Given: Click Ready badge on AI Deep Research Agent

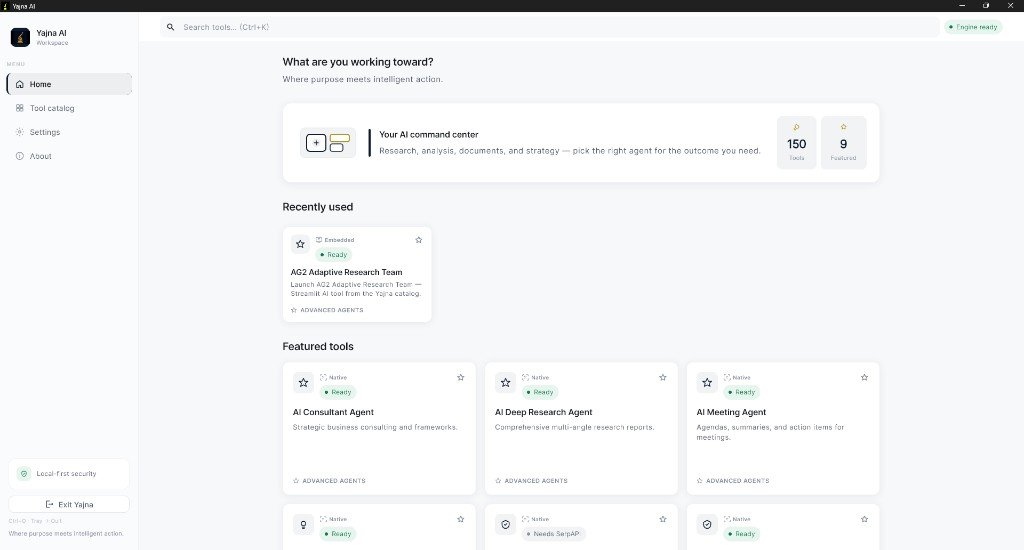Looking at the screenshot, I should click(540, 393).
